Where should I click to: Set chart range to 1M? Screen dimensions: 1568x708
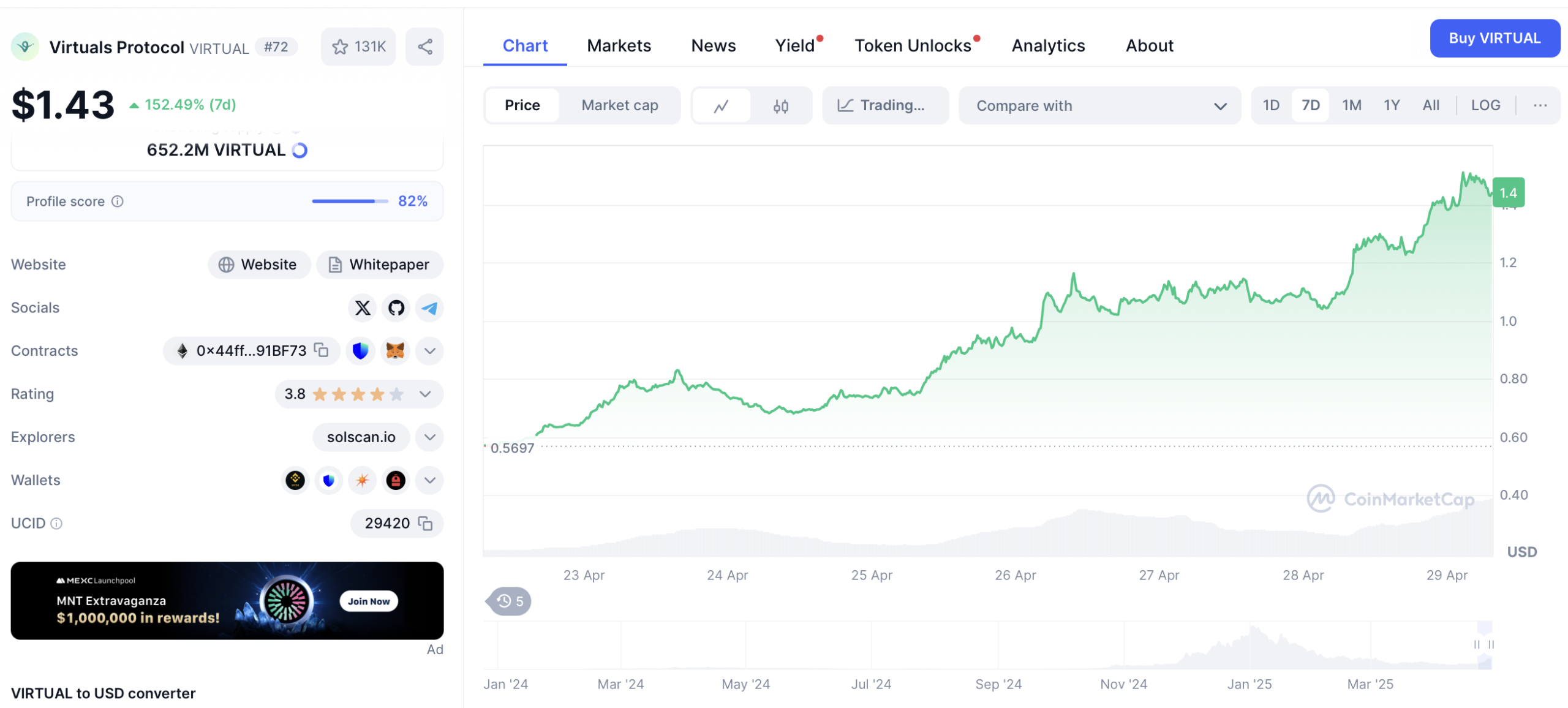(x=1352, y=105)
